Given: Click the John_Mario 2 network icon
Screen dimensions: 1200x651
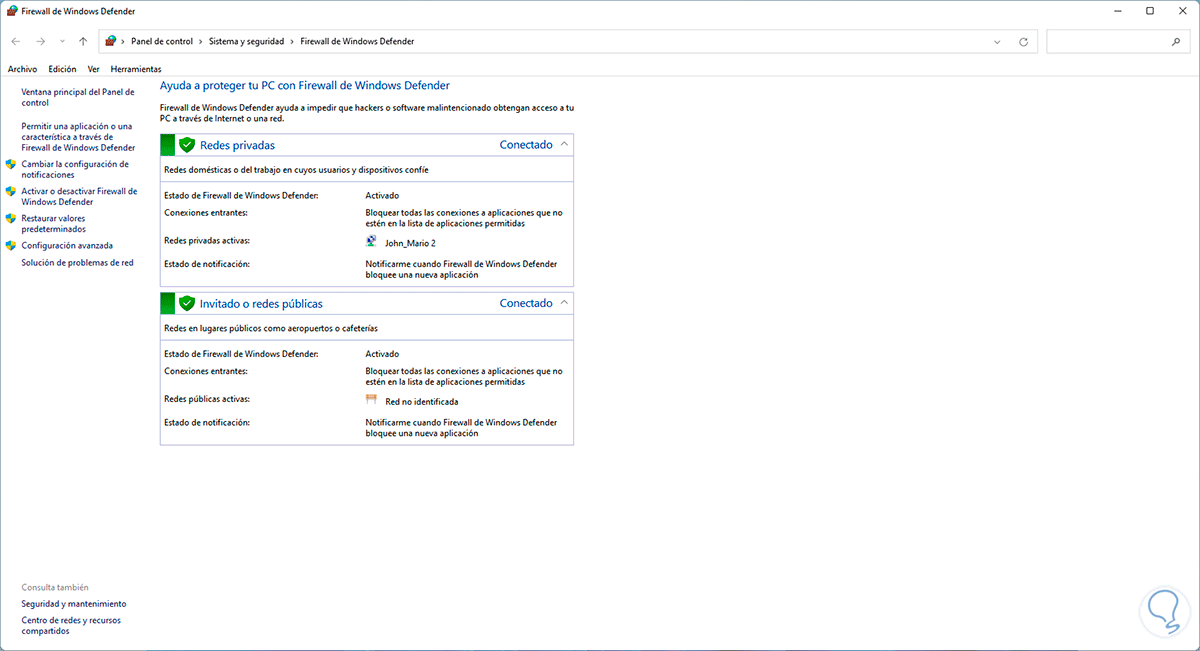Looking at the screenshot, I should 373,242.
